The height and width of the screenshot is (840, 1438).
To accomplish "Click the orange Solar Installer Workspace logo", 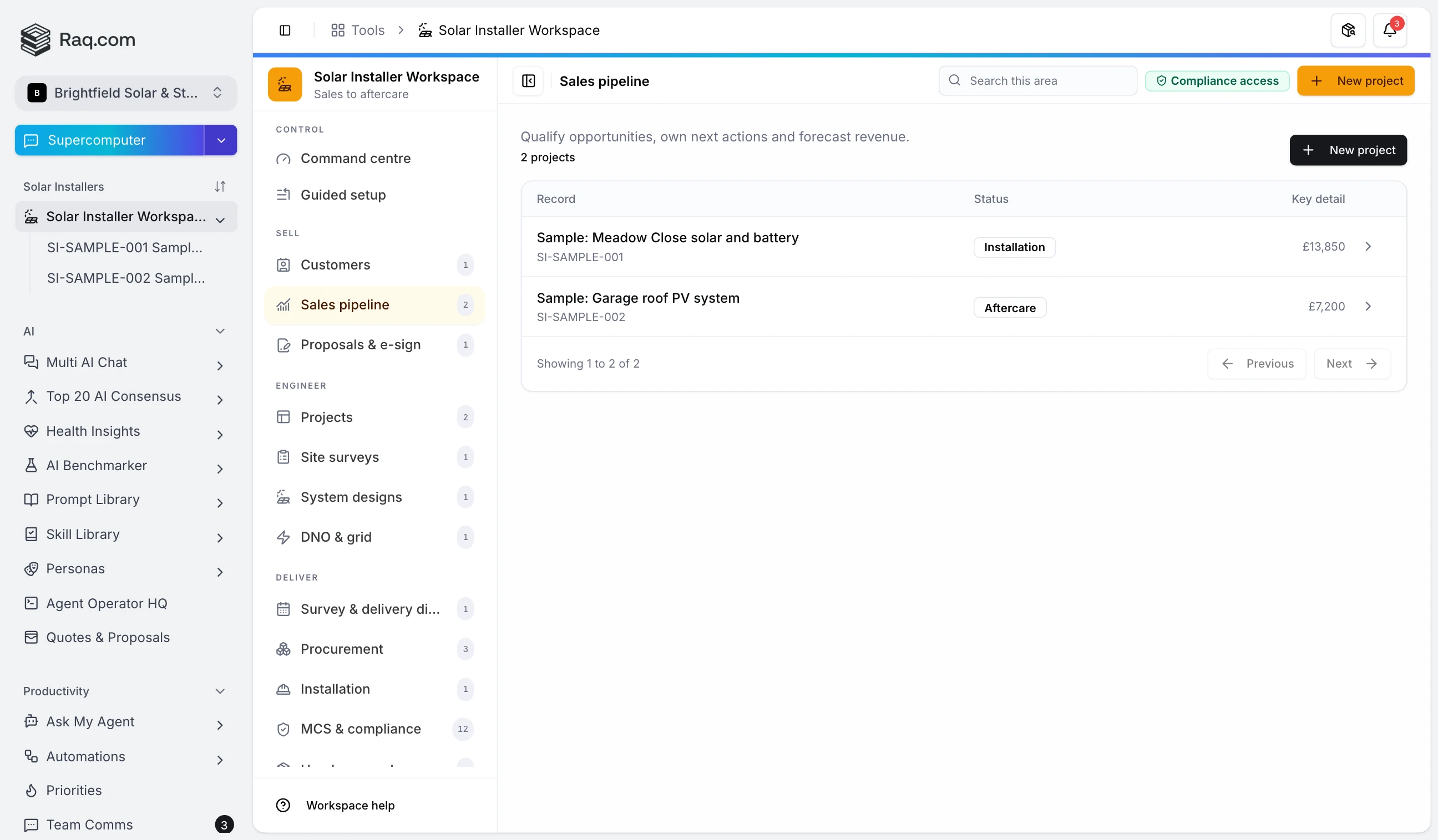I will click(285, 84).
